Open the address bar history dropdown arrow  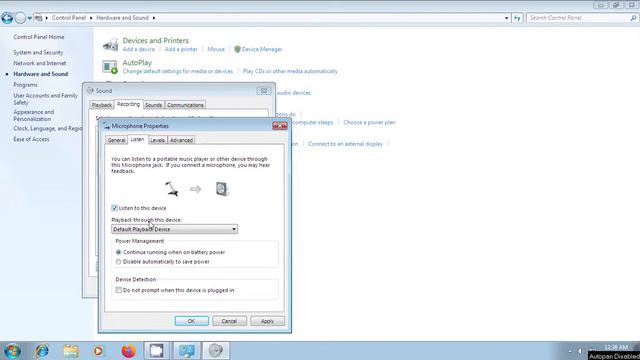pyautogui.click(x=507, y=18)
